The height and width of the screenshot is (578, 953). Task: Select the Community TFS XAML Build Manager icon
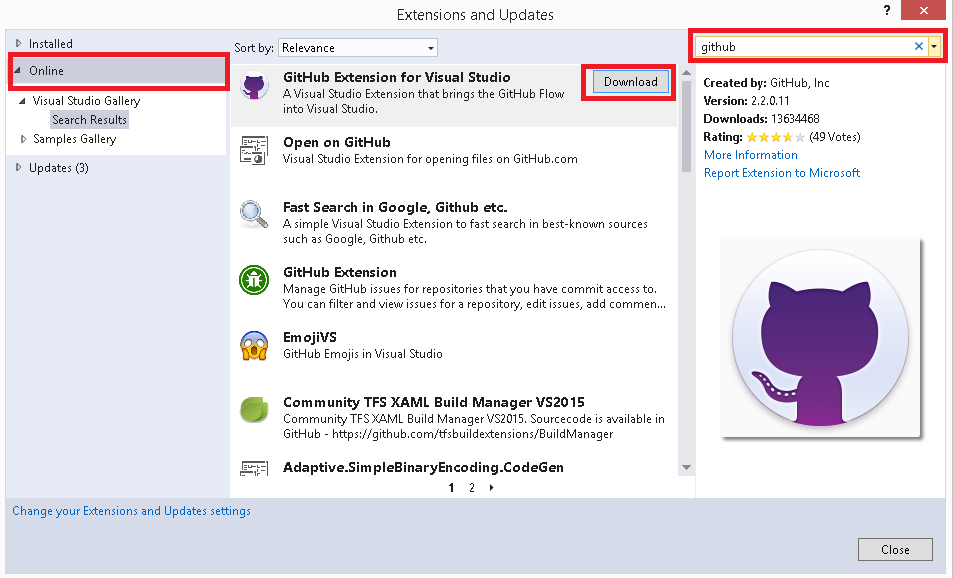click(254, 410)
